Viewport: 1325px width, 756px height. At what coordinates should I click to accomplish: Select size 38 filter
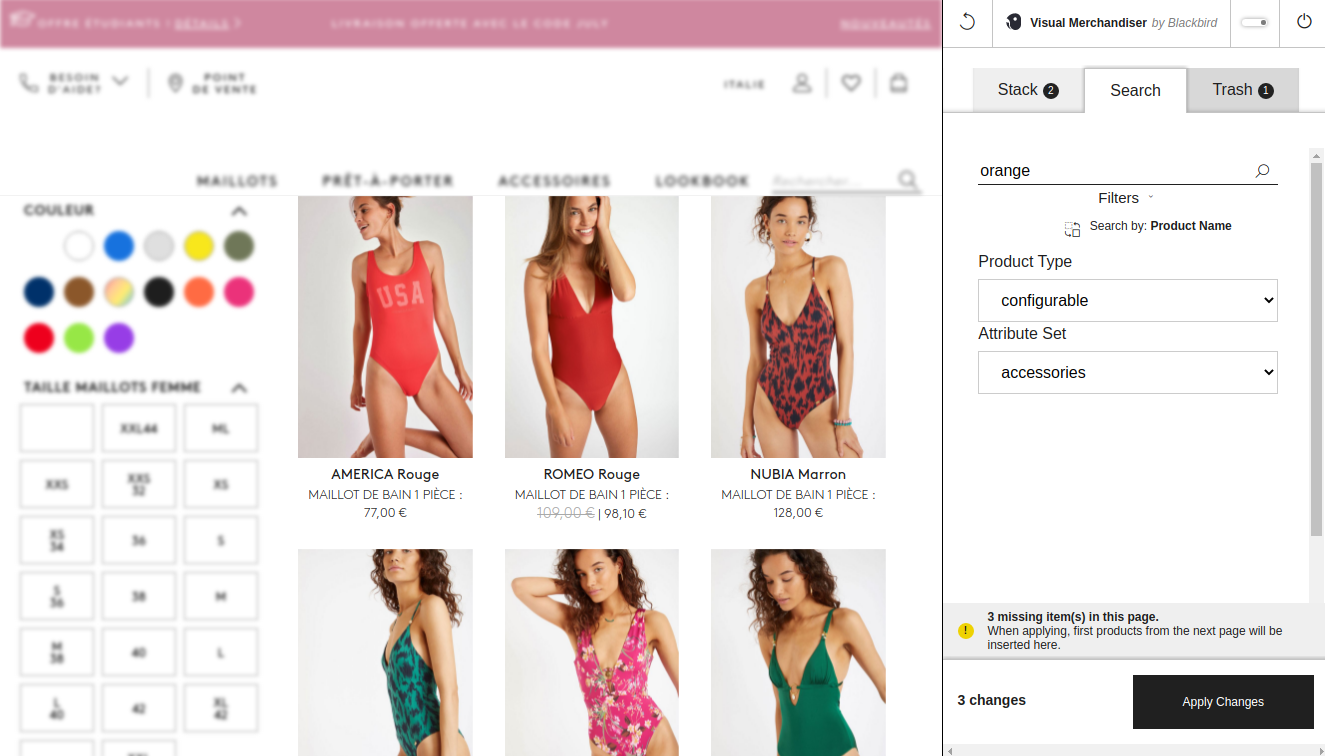point(139,596)
